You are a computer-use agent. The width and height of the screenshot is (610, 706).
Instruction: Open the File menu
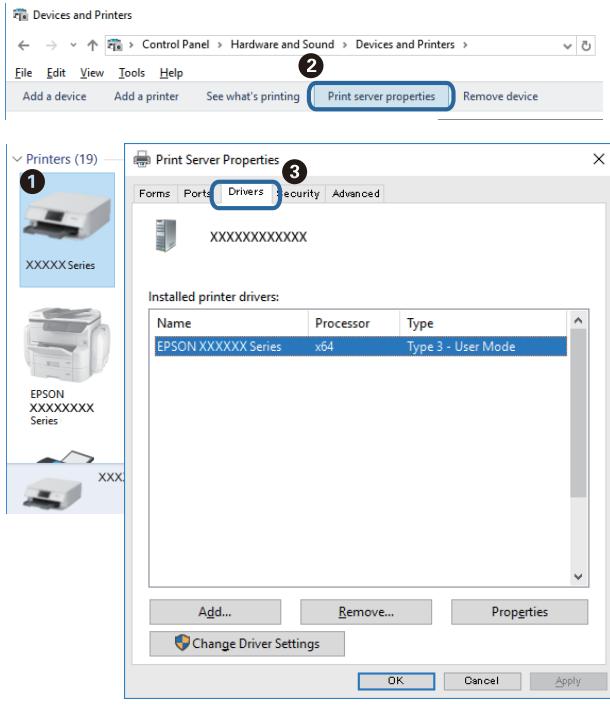23,73
